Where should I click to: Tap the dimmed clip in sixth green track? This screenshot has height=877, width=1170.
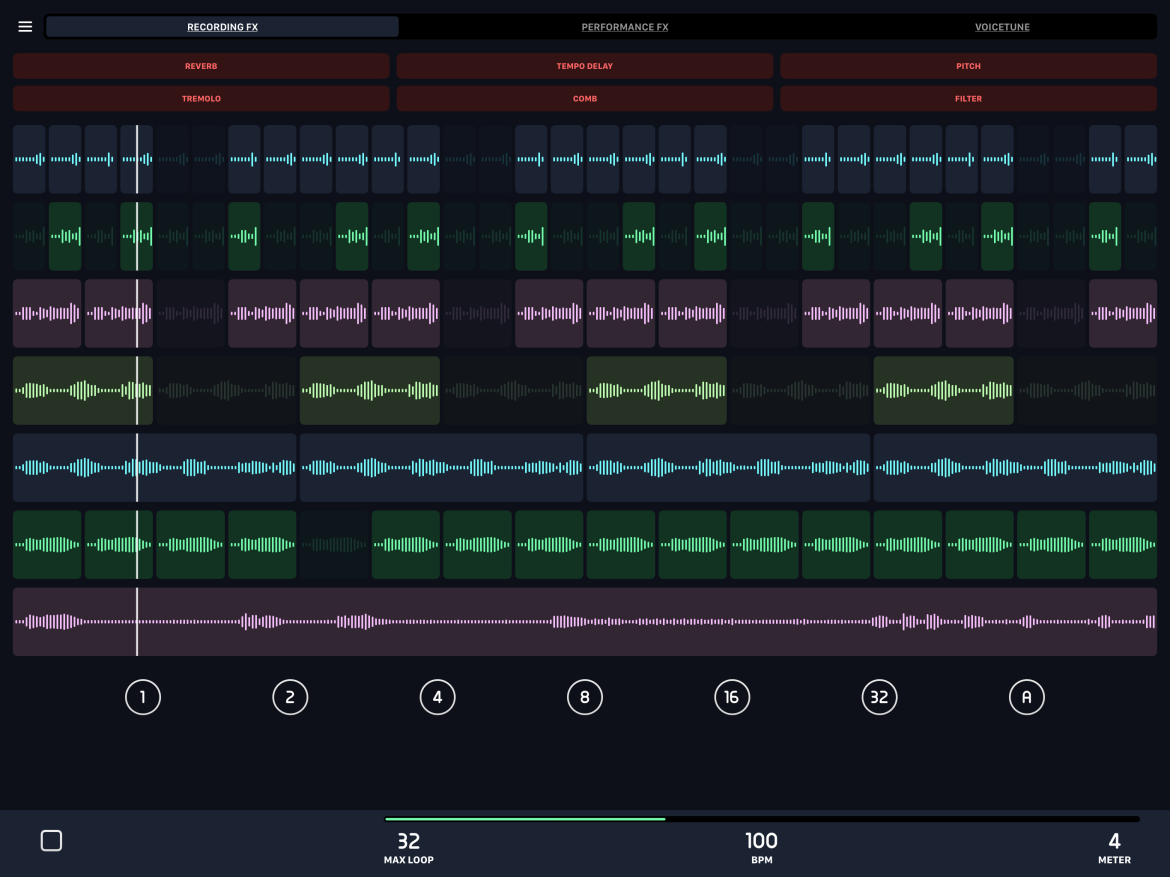(334, 545)
